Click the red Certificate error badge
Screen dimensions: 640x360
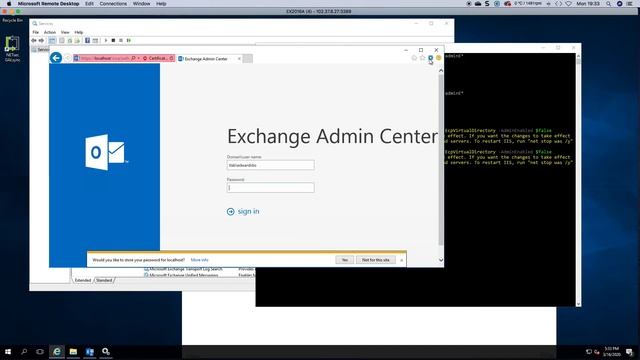(x=155, y=58)
